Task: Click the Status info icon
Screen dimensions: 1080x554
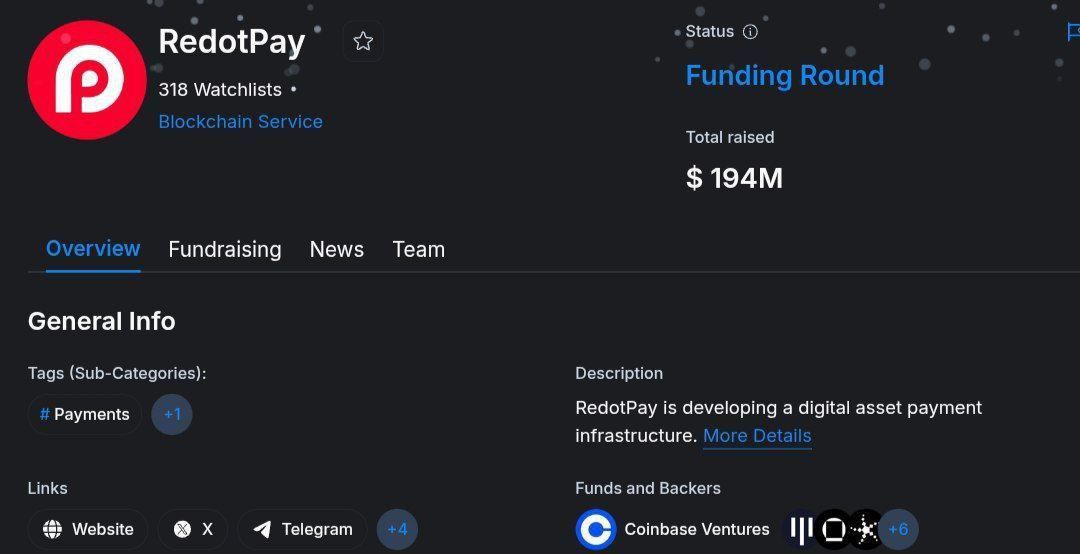Action: [750, 32]
